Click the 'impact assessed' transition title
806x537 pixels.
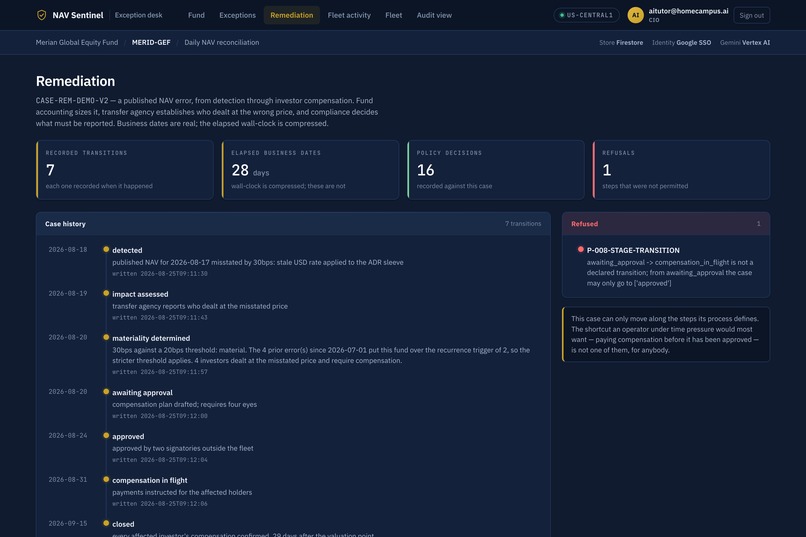pos(140,294)
